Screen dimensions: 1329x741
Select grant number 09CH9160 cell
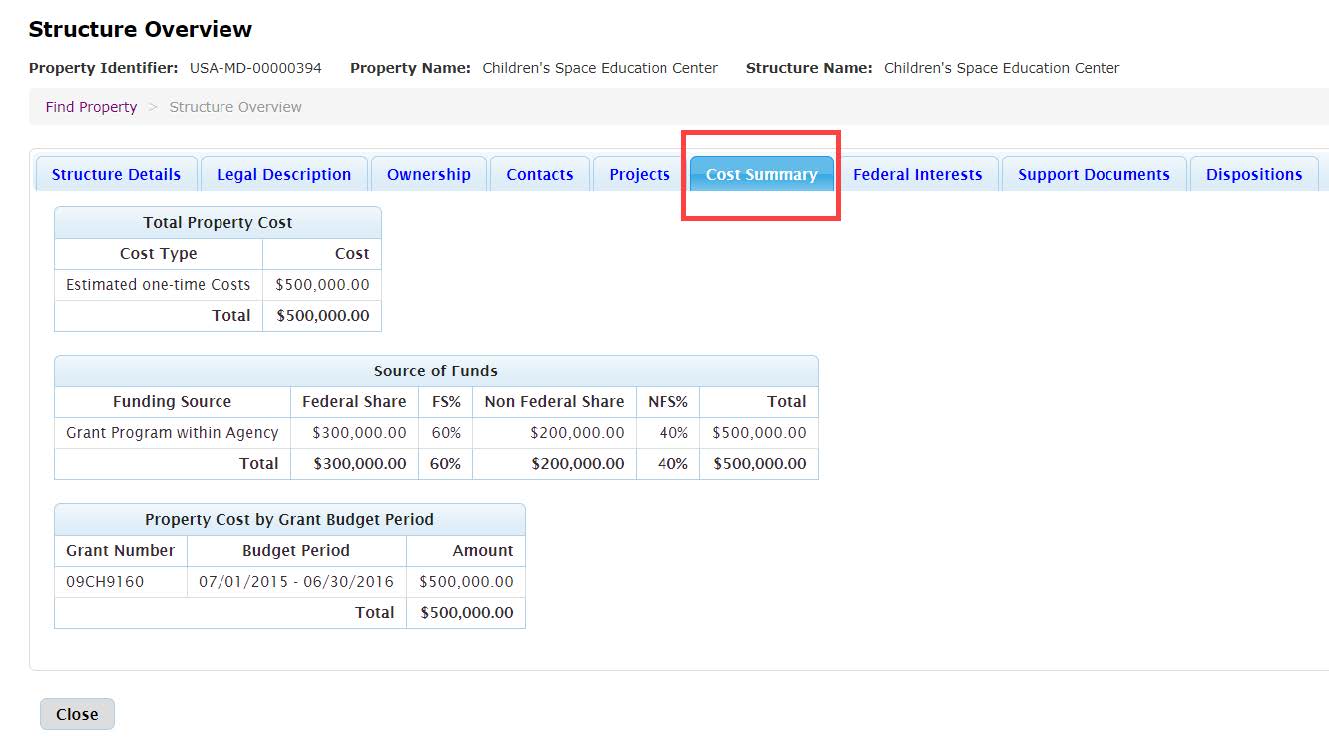click(x=105, y=581)
